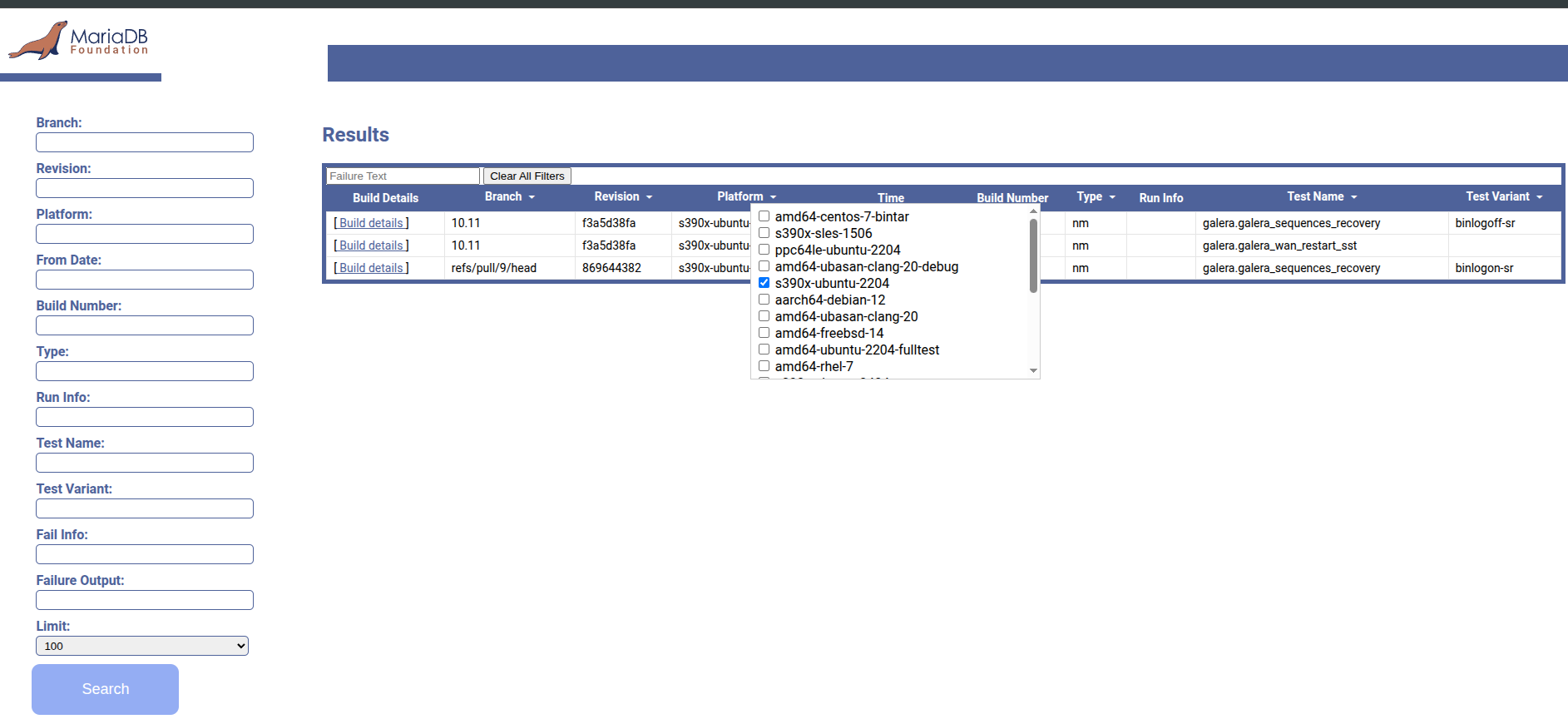This screenshot has width=1568, height=719.
Task: Click Clear All Filters button
Action: pyautogui.click(x=527, y=176)
